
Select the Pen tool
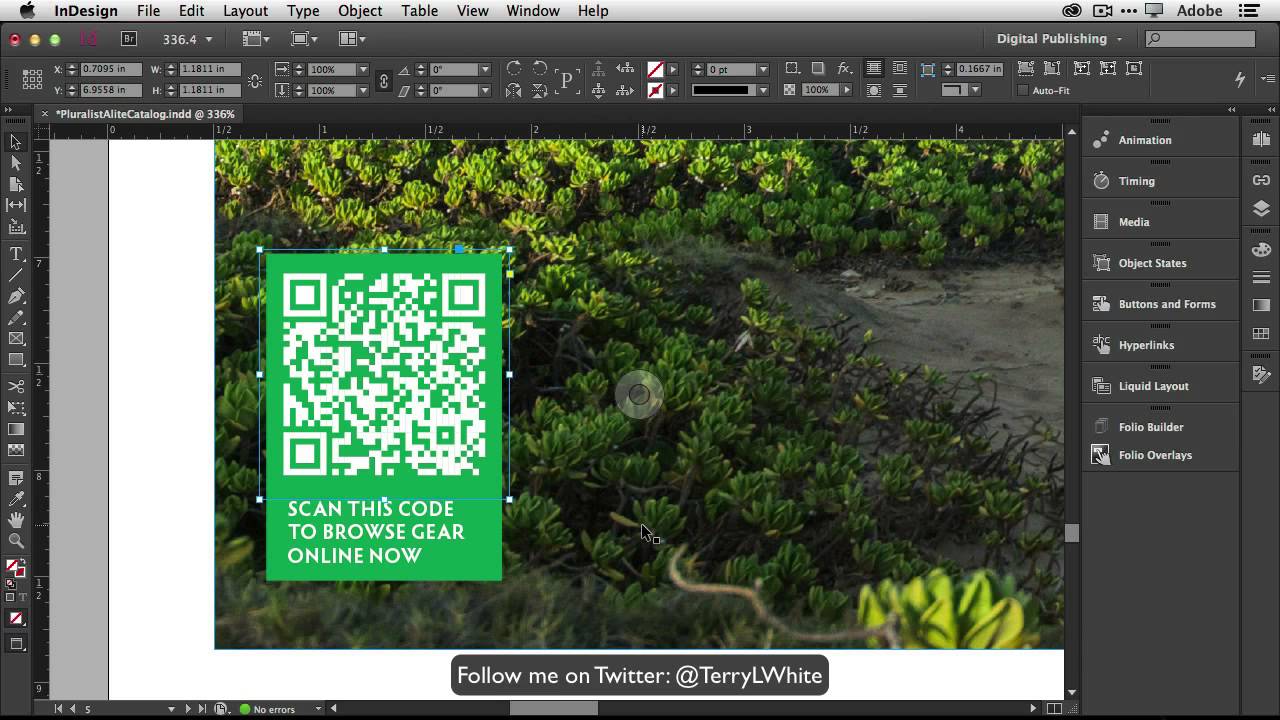tap(16, 296)
